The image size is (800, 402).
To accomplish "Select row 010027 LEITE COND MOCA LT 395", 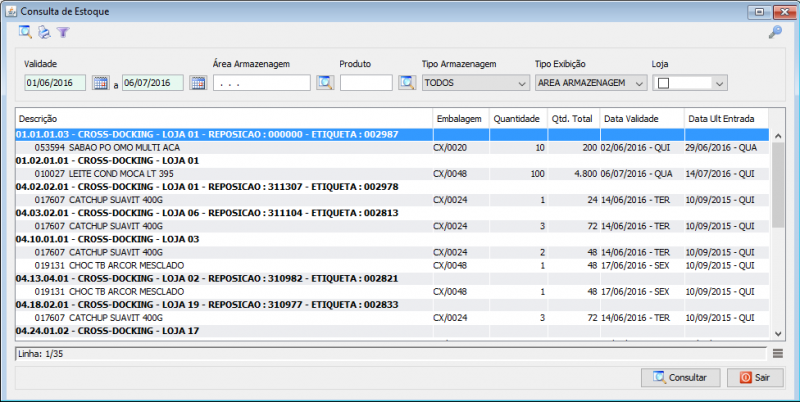I will [x=392, y=174].
